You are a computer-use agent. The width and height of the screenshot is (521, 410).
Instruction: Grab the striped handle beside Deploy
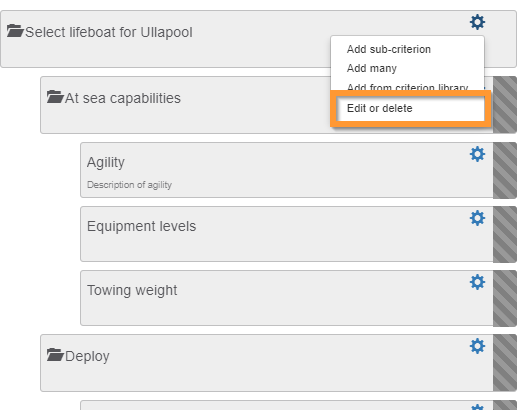(505, 363)
